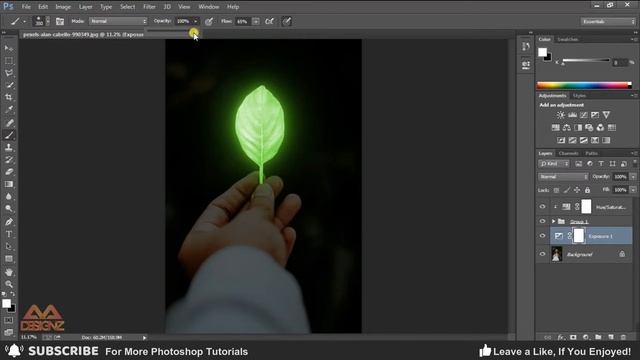This screenshot has height=360, width=640.
Task: Open the brush Mode dropdown
Action: (x=118, y=21)
